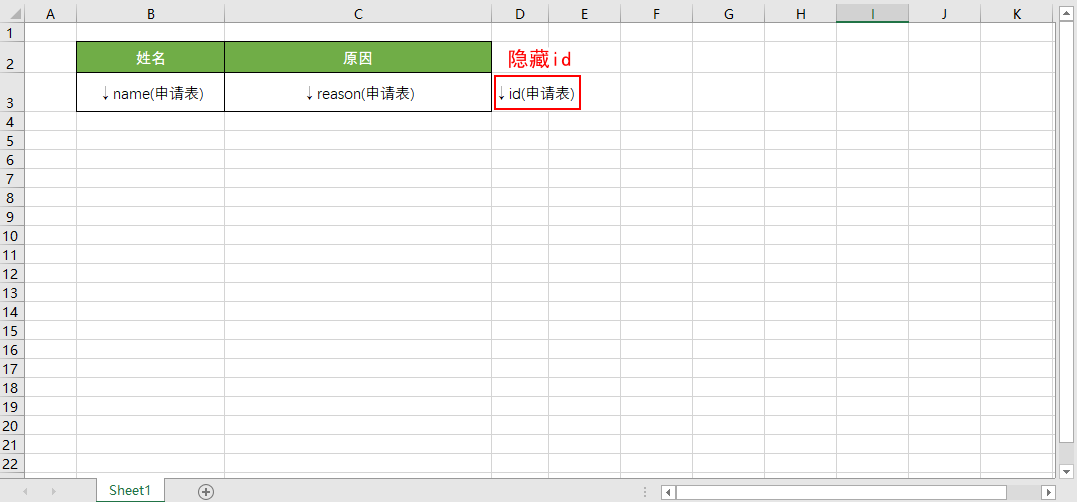The height and width of the screenshot is (502, 1077).
Task: Select row 22 header
Action: click(x=12, y=464)
